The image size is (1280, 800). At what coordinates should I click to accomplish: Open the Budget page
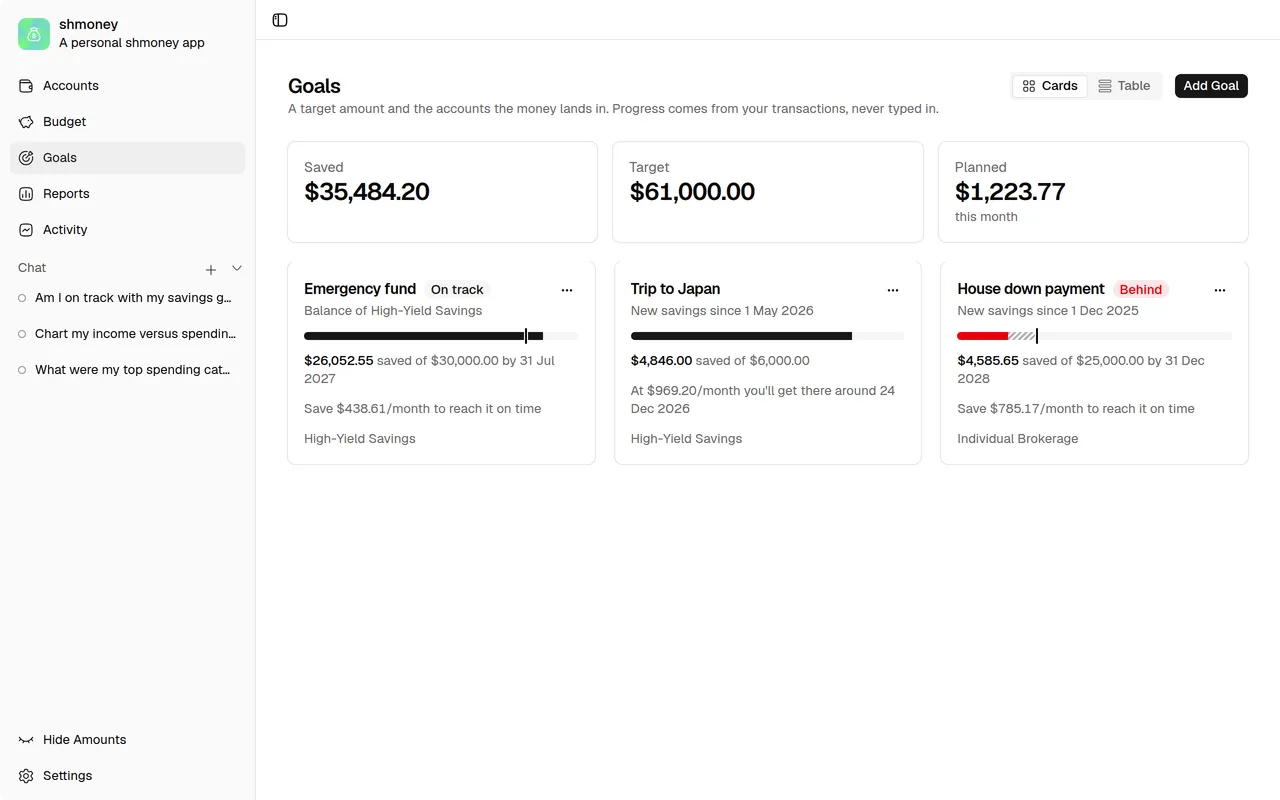(x=127, y=122)
